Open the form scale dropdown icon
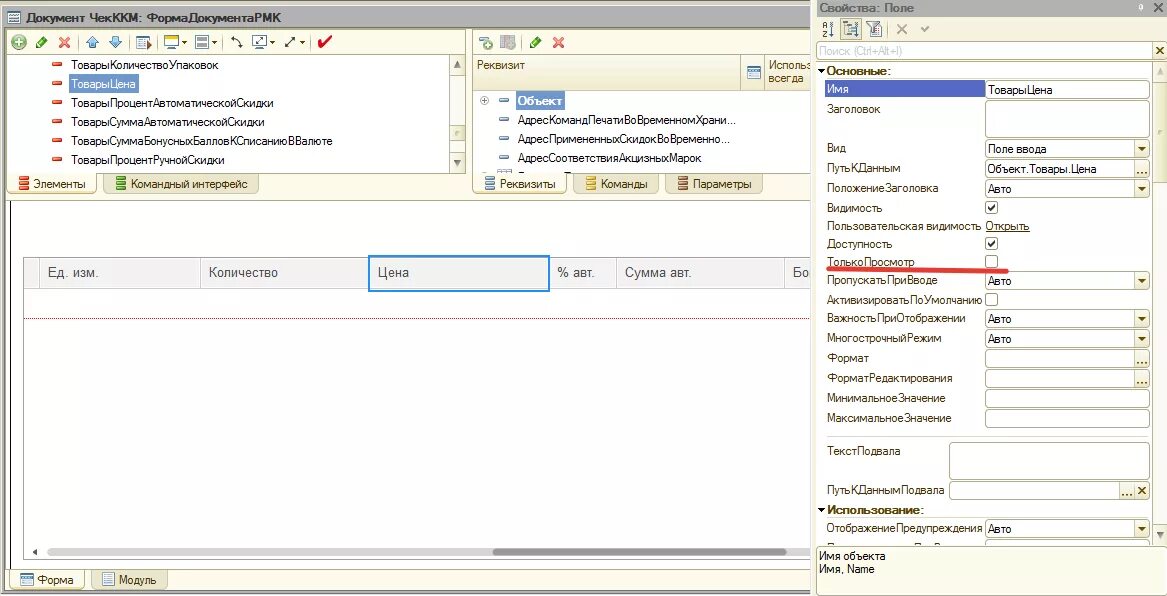The height and width of the screenshot is (596, 1167). point(263,42)
